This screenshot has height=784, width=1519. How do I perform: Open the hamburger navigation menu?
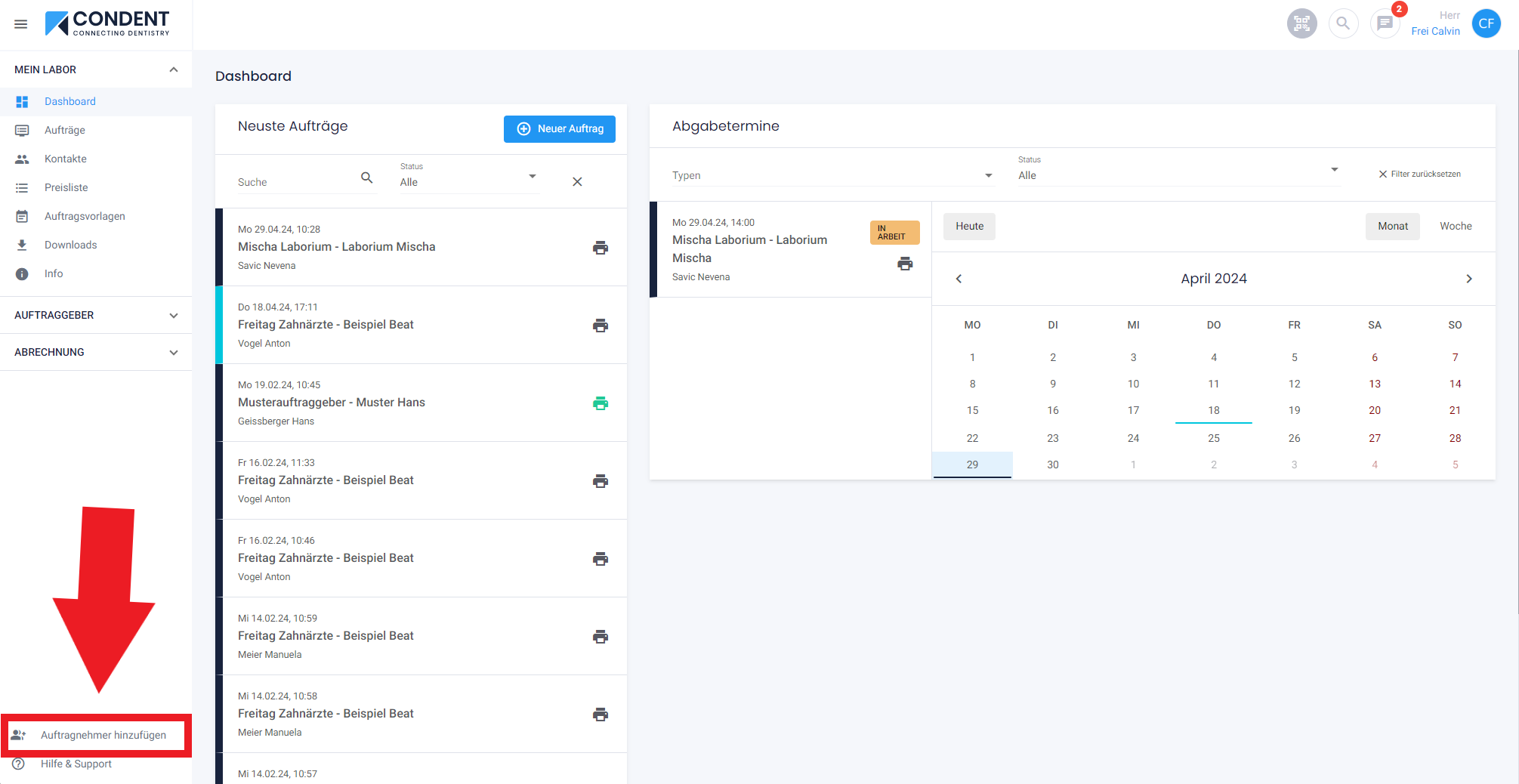21,24
